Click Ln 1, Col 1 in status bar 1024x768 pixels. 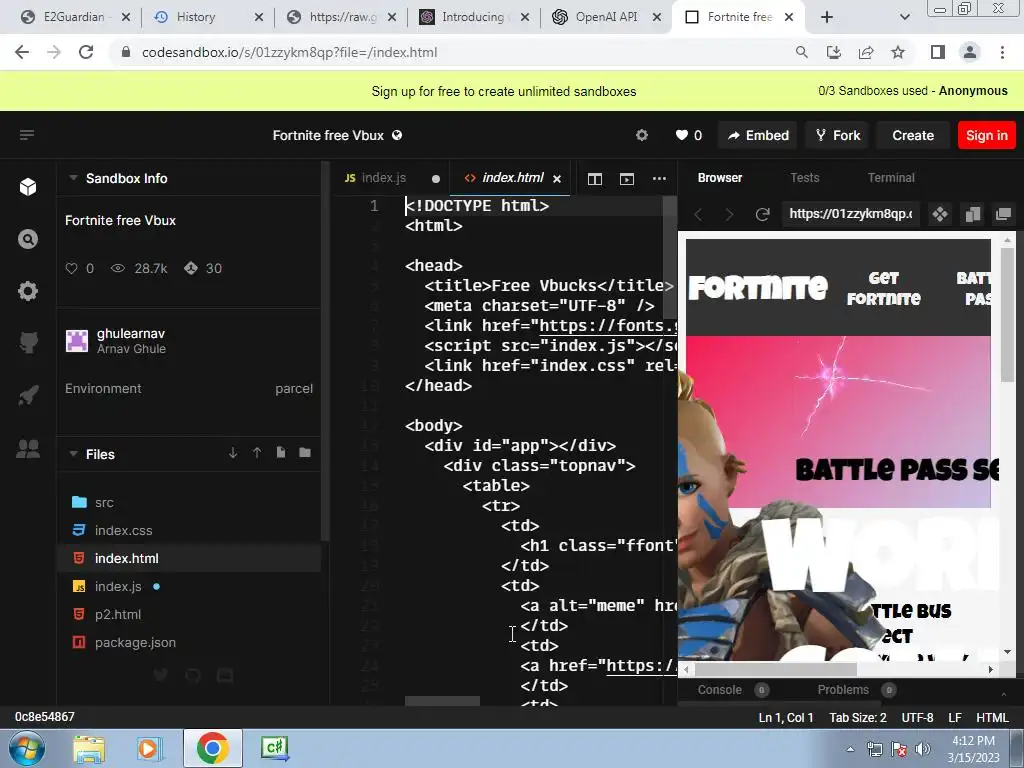[786, 718]
